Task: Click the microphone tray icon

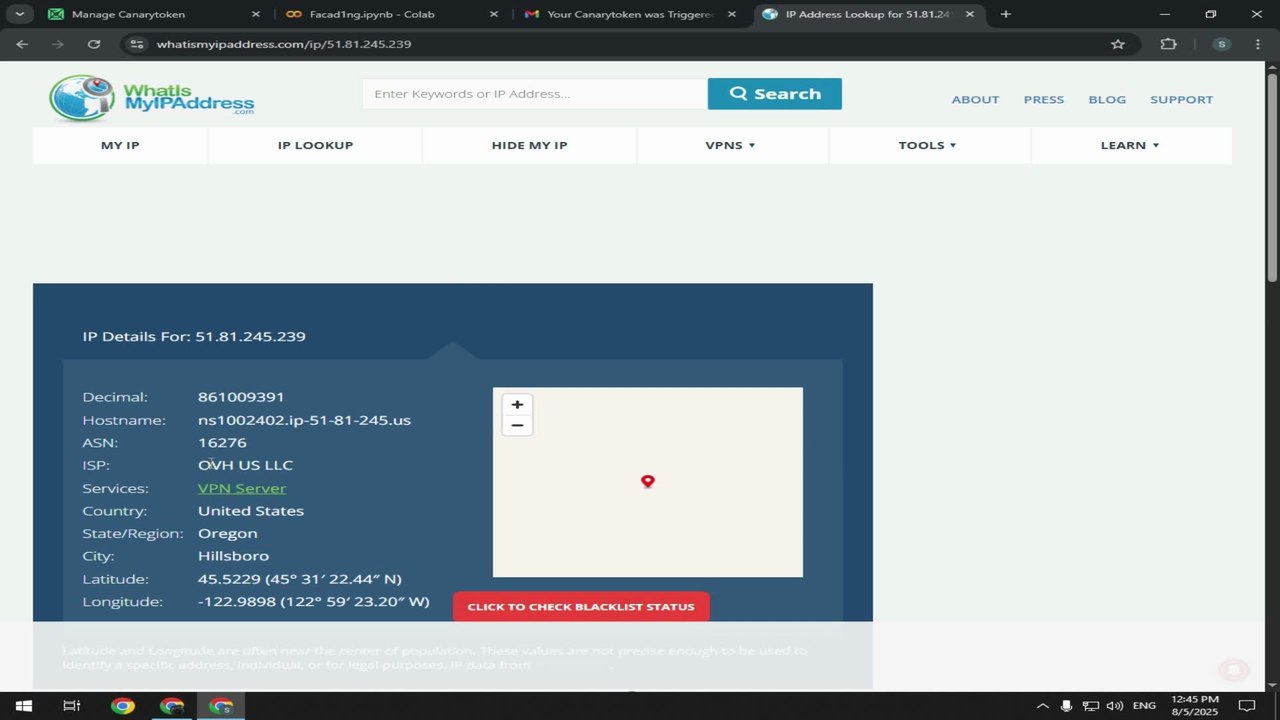Action: click(x=1066, y=706)
